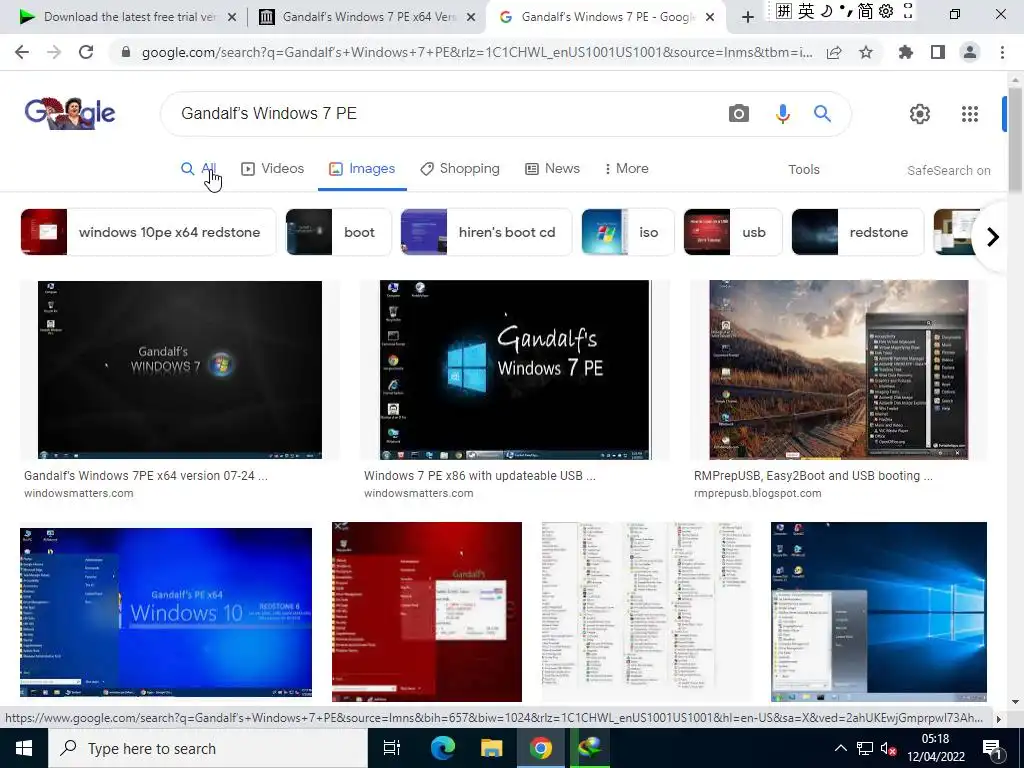This screenshot has width=1024, height=768.
Task: Open Chrome profile avatar
Action: point(970,52)
